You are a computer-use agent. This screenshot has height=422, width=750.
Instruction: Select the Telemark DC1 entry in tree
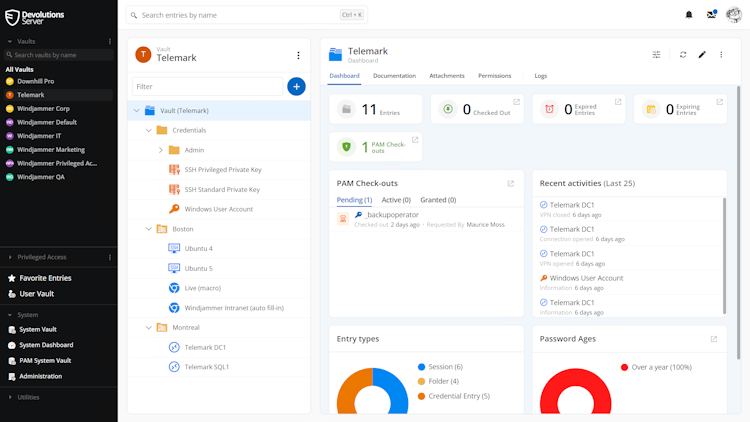(219, 347)
